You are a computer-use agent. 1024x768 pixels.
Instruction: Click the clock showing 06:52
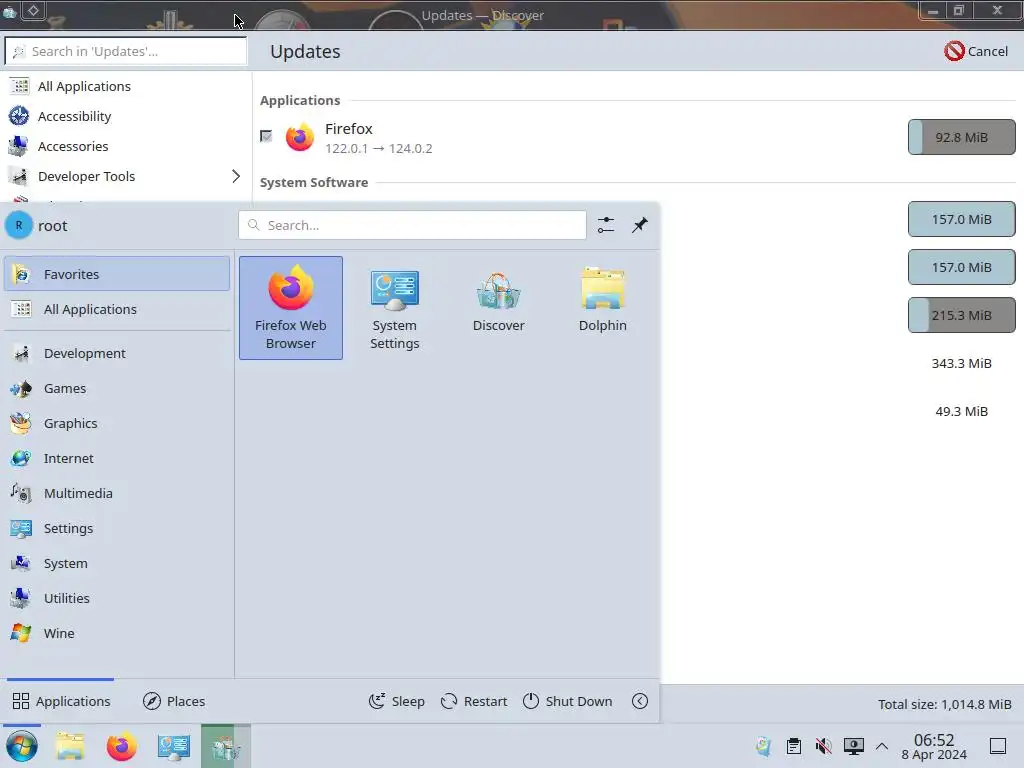click(x=934, y=746)
